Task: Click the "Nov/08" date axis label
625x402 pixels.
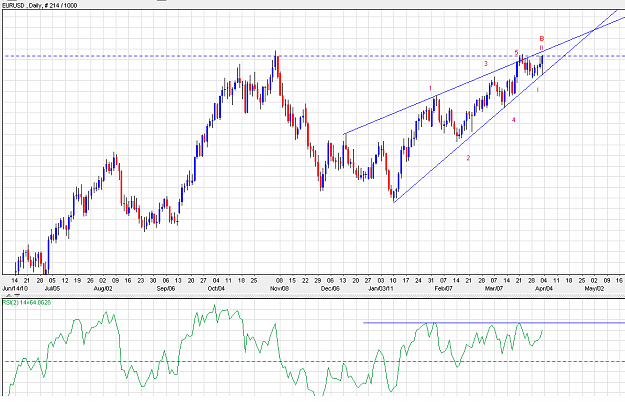Action: tap(279, 288)
